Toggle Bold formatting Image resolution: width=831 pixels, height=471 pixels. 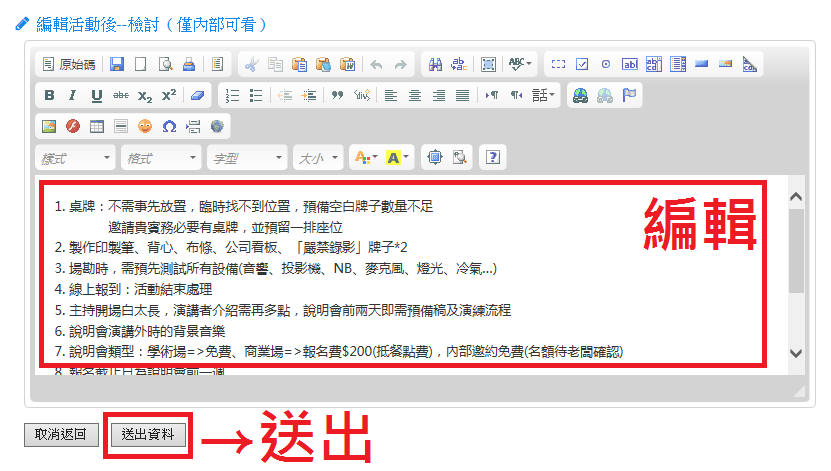coord(49,96)
